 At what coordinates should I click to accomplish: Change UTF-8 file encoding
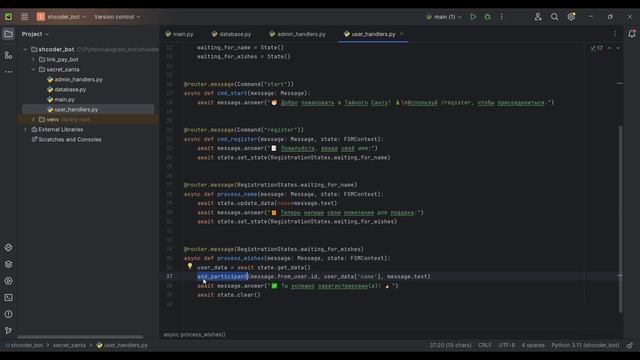point(507,345)
